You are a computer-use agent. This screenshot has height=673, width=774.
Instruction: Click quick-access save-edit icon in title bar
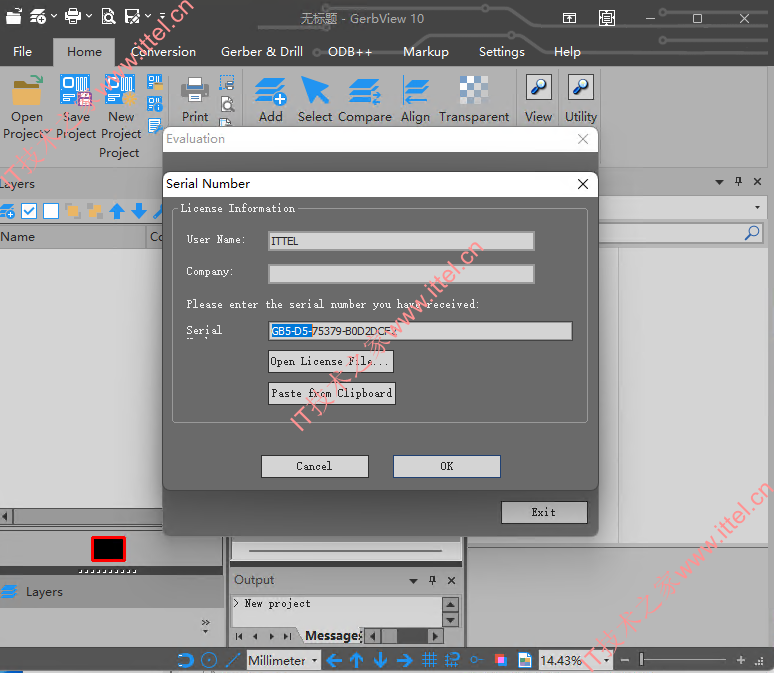(132, 17)
